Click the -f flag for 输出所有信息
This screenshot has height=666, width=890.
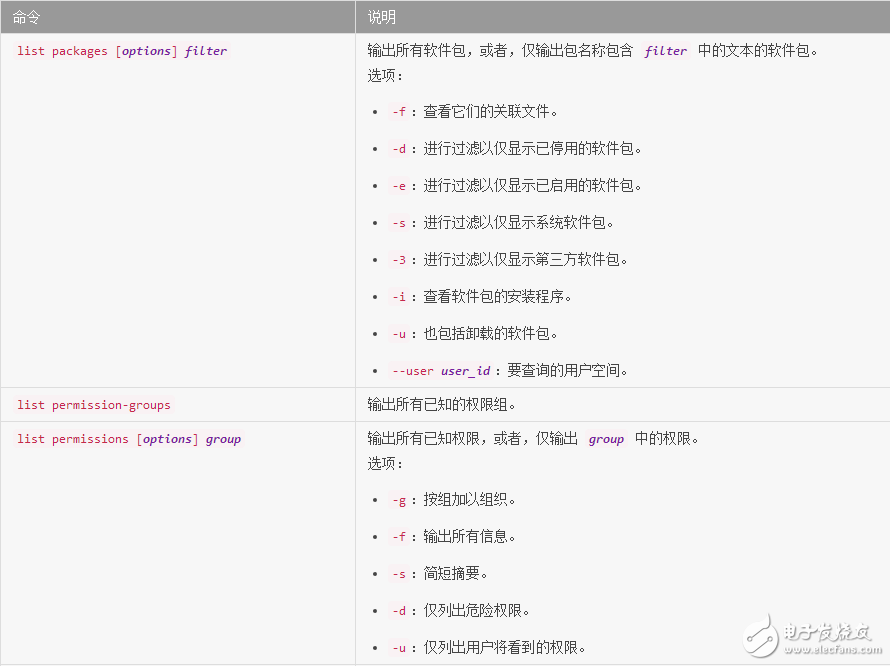point(399,537)
